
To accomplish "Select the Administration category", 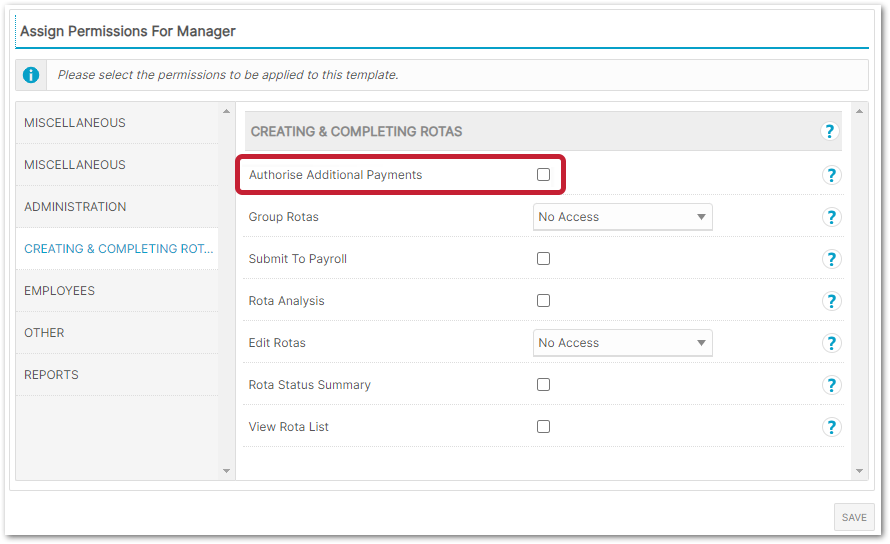I will tap(75, 207).
